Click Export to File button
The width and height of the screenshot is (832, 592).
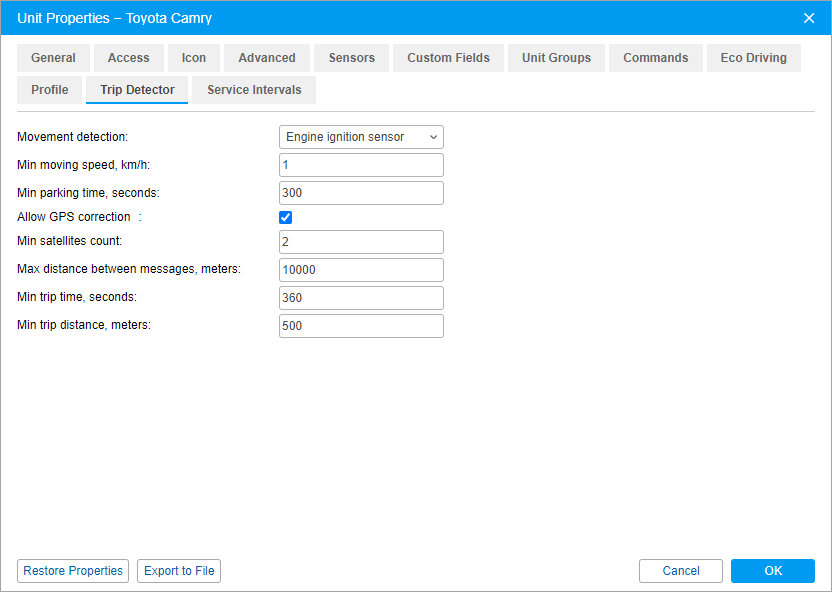tap(179, 571)
